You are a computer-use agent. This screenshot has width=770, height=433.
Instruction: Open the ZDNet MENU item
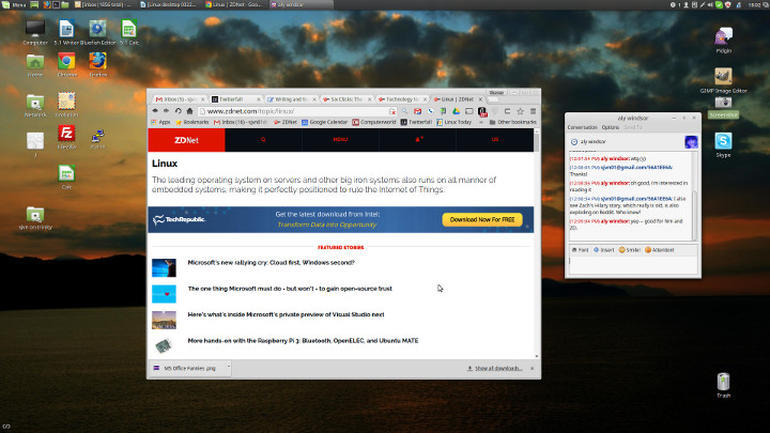[x=340, y=139]
